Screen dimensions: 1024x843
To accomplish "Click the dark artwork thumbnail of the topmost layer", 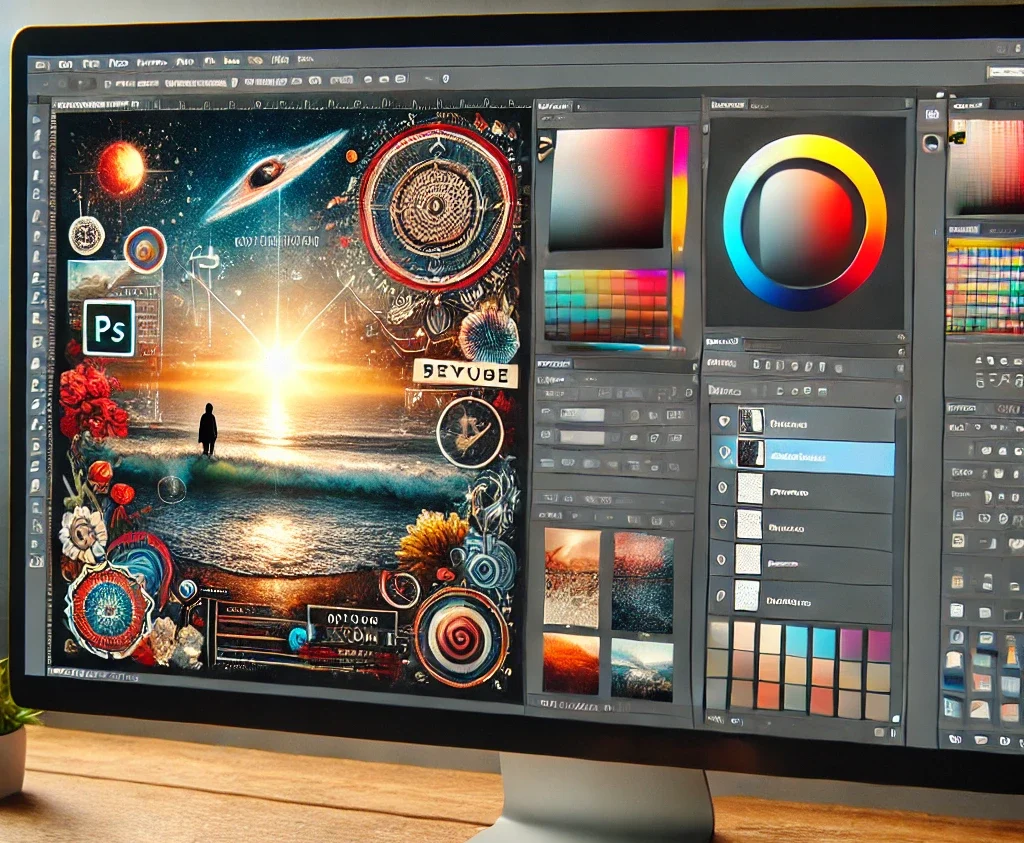I will (x=750, y=421).
